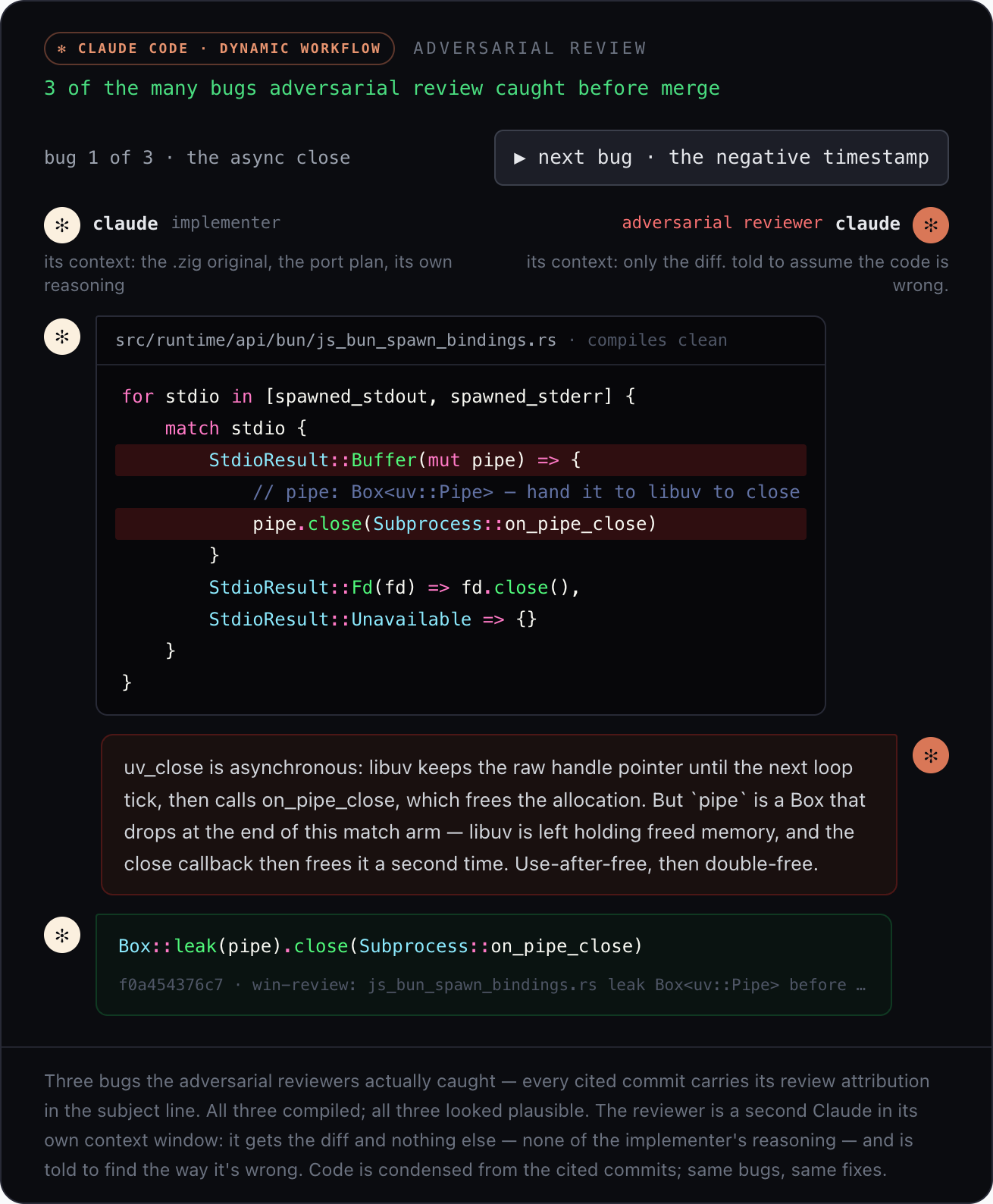Image resolution: width=993 pixels, height=1204 pixels.
Task: Click the adversarial reviewer claude orange avatar
Action: pyautogui.click(x=931, y=224)
